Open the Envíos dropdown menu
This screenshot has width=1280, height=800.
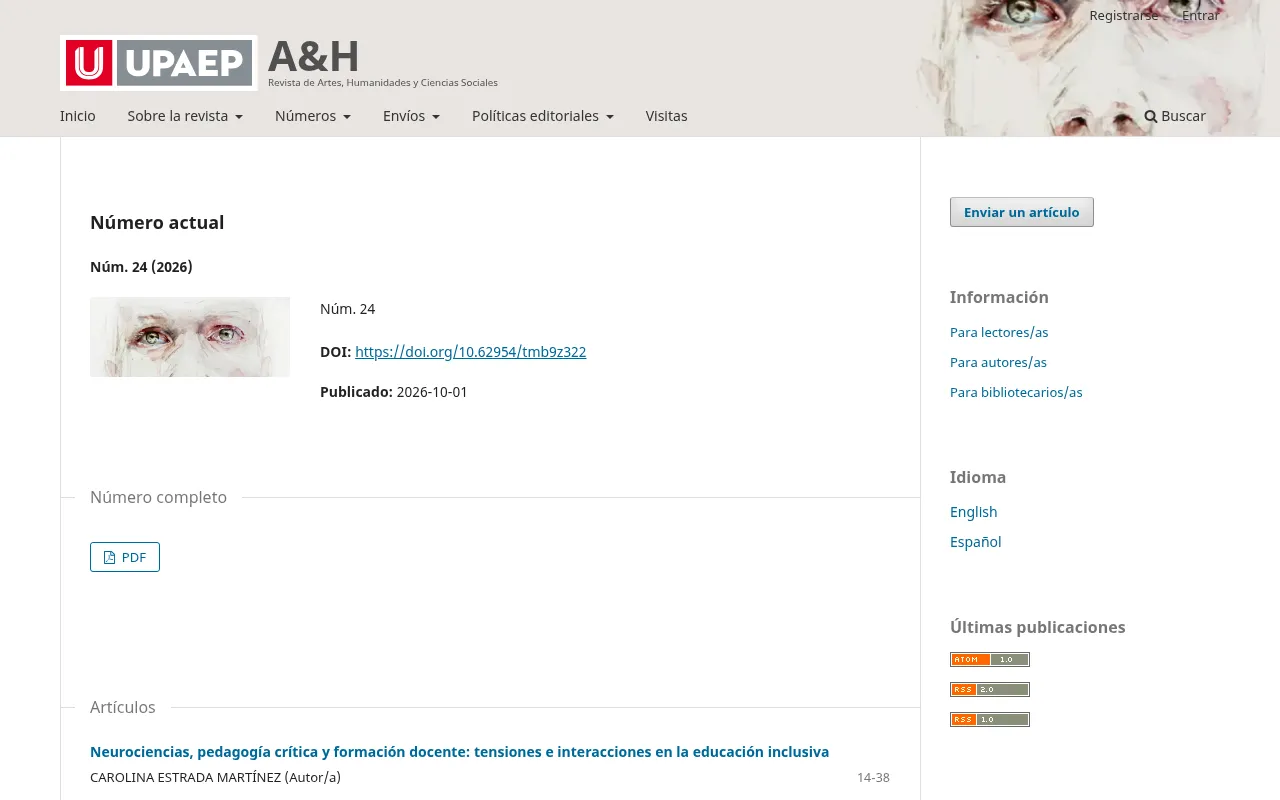(411, 116)
